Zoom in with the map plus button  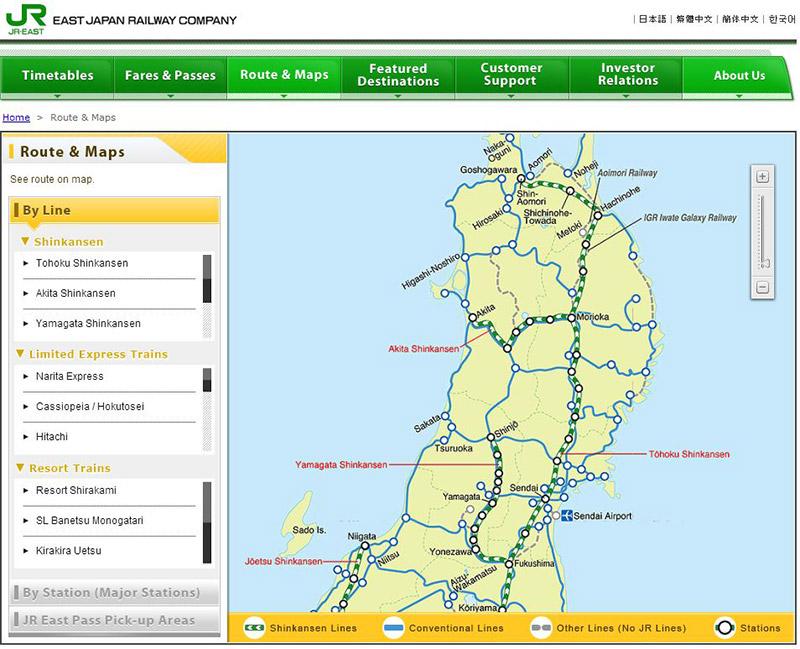coord(762,177)
